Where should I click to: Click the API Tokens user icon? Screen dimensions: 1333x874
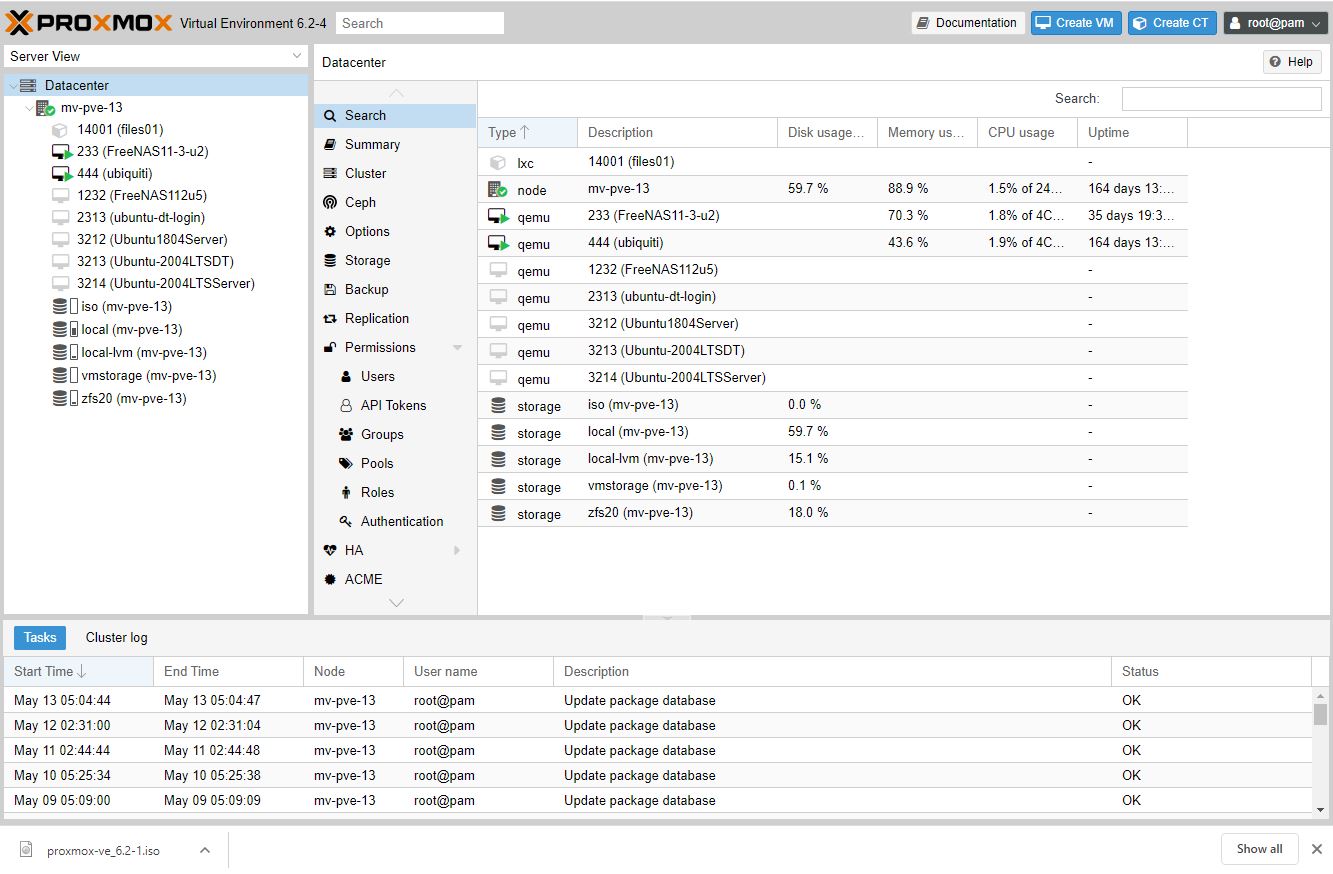(346, 405)
